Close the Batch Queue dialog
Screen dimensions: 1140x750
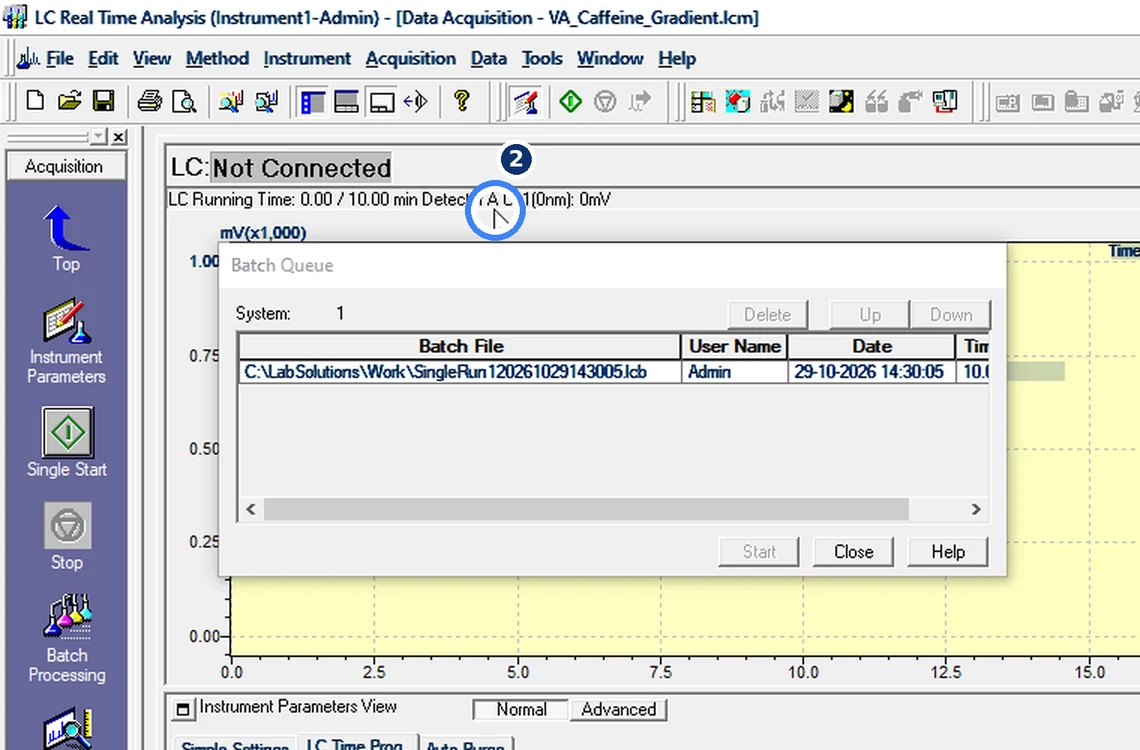point(854,552)
